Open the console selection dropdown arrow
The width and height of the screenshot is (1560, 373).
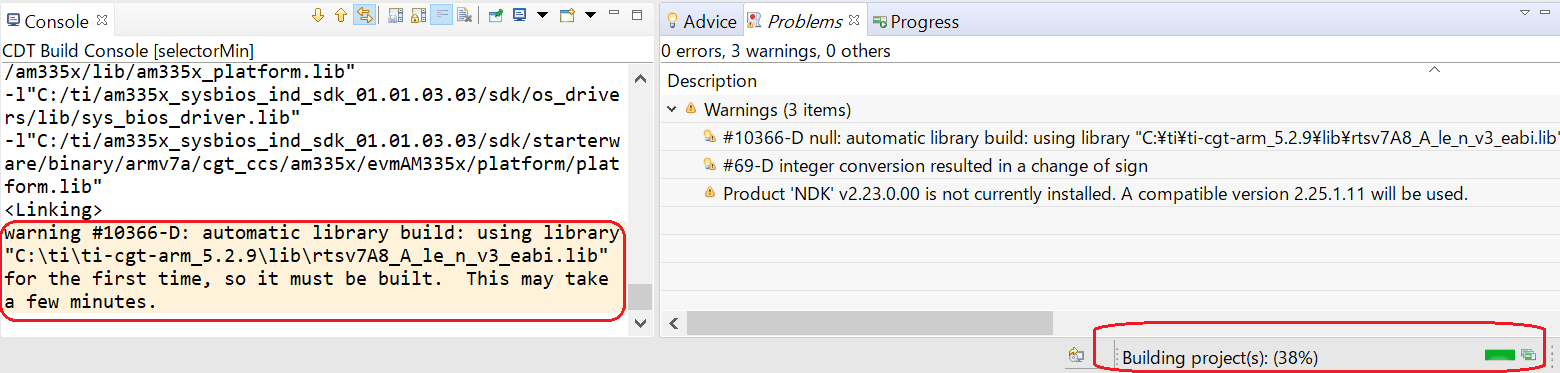543,15
